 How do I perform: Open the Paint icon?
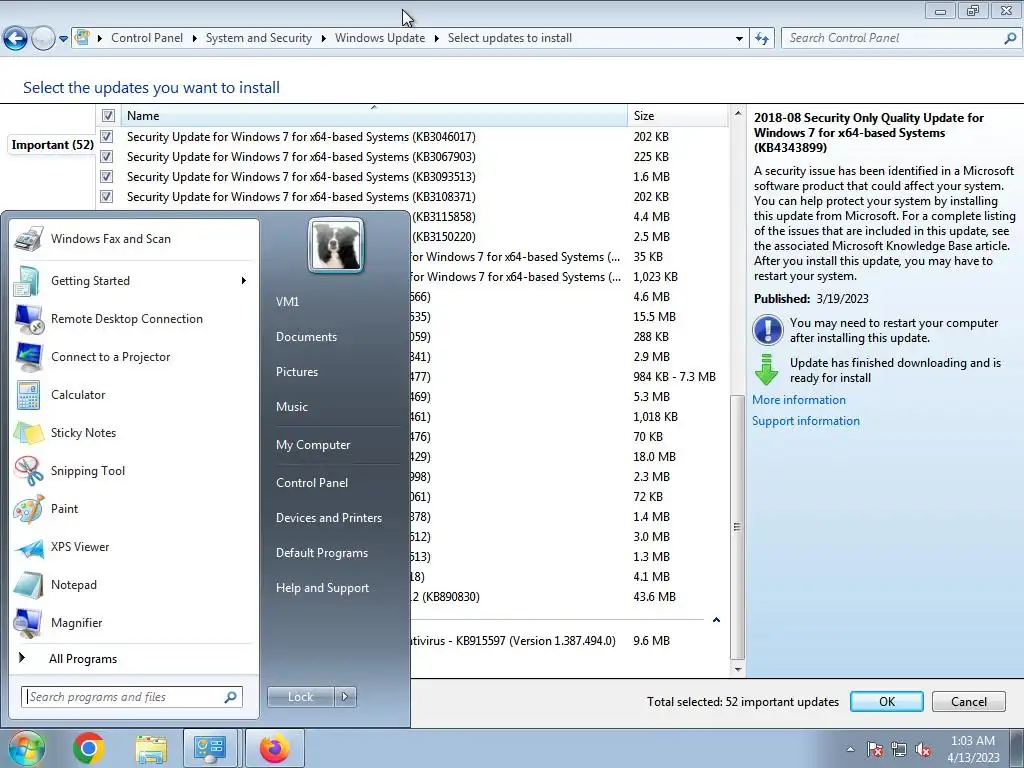pyautogui.click(x=29, y=509)
